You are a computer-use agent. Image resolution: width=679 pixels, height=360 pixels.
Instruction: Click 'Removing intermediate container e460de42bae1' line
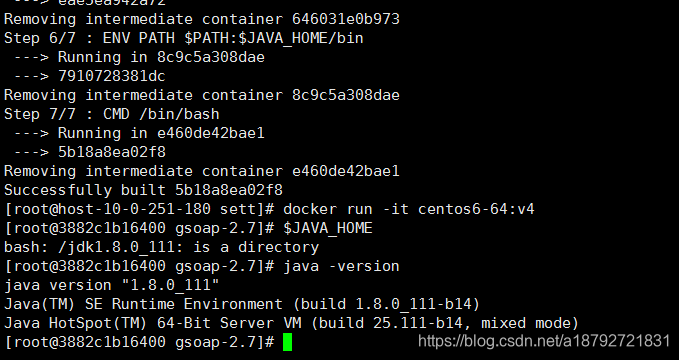(x=202, y=171)
